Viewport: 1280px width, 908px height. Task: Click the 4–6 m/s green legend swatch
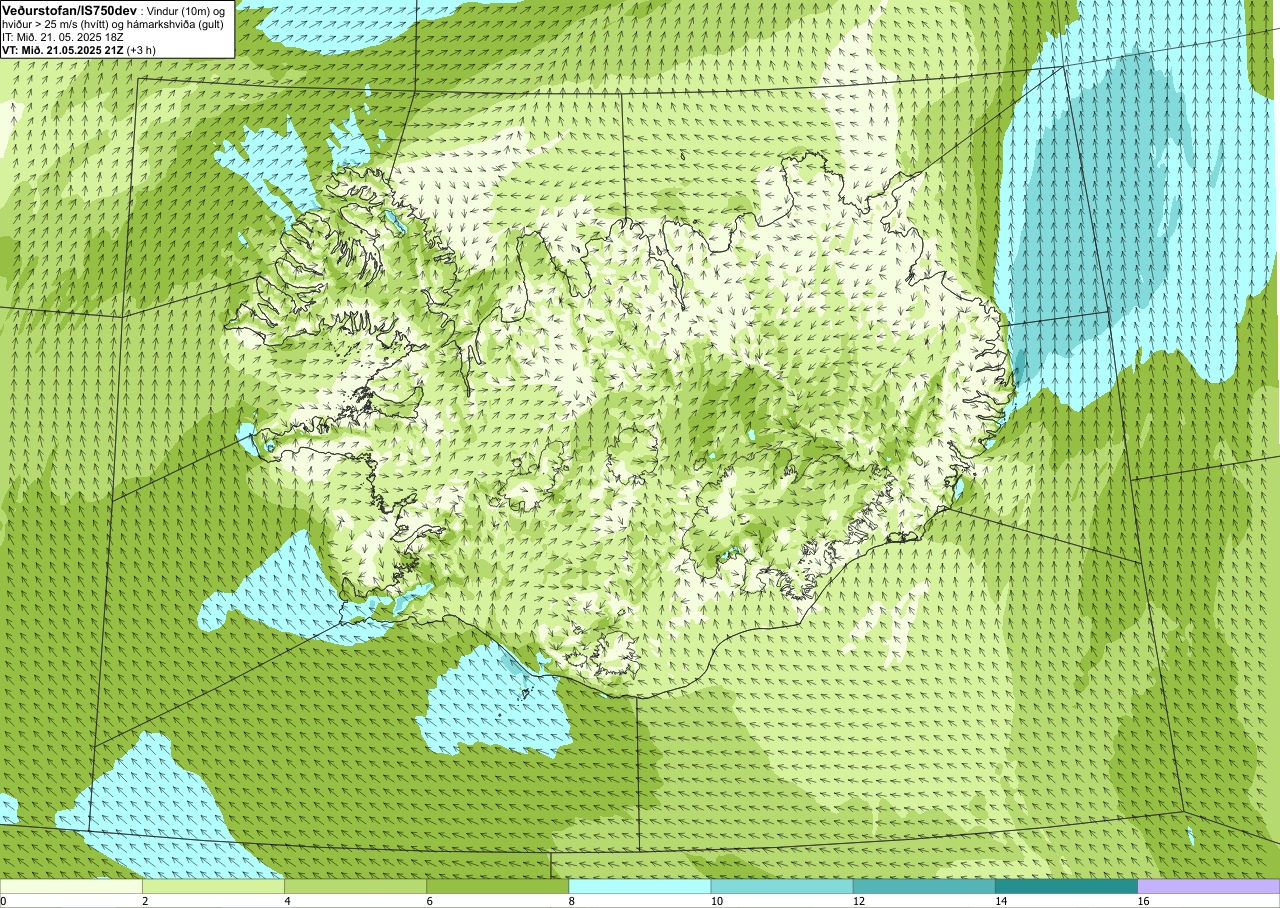click(355, 886)
